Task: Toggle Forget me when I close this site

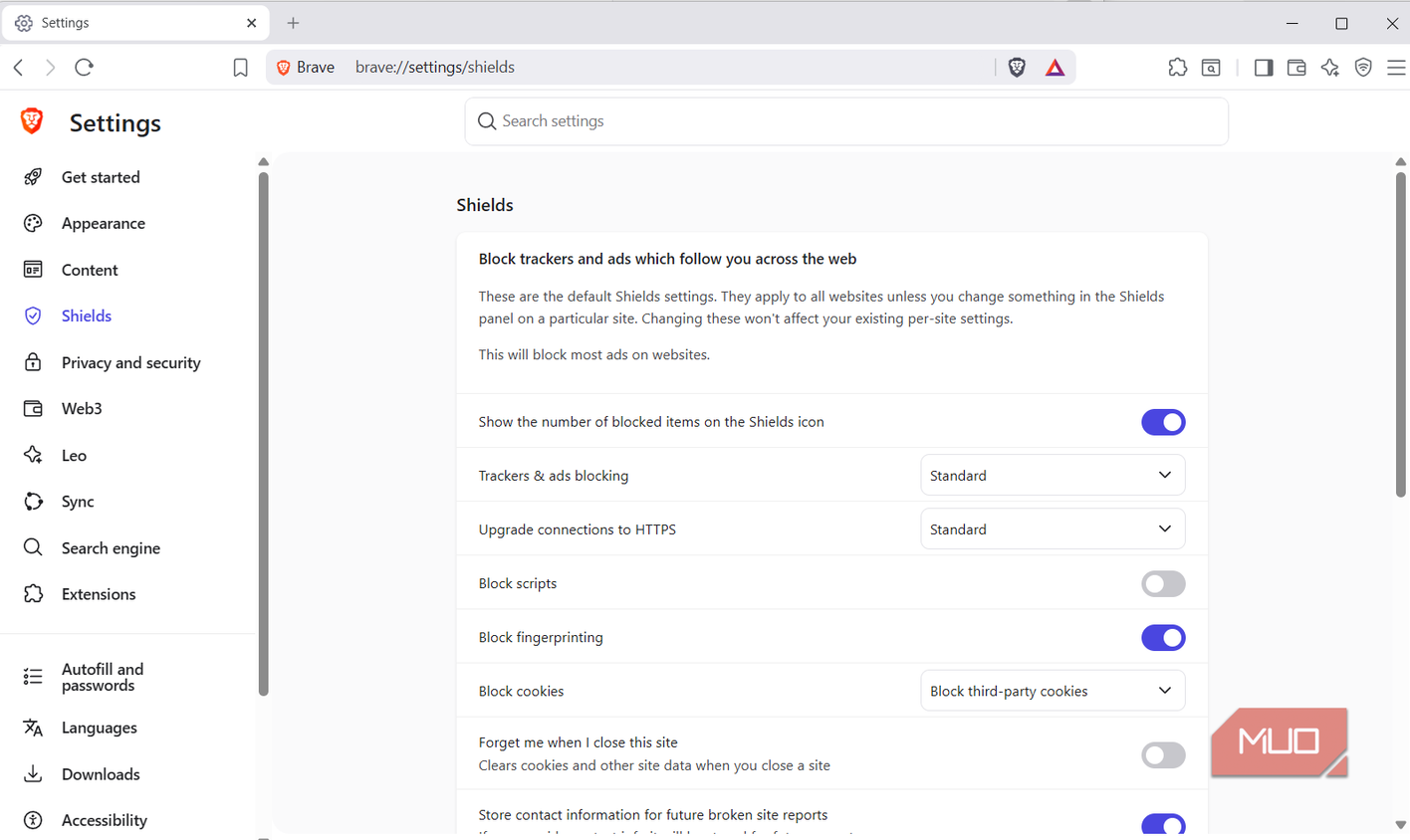Action: coord(1163,754)
